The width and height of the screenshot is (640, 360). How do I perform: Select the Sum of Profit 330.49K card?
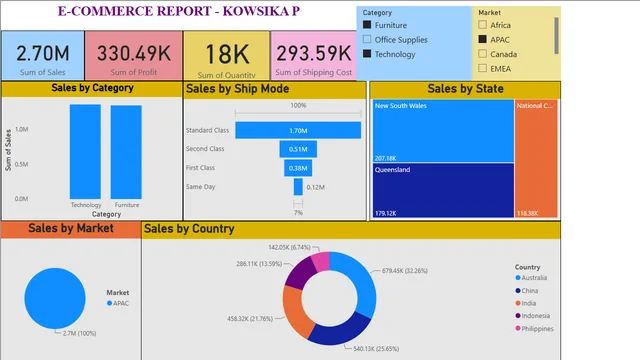point(134,56)
